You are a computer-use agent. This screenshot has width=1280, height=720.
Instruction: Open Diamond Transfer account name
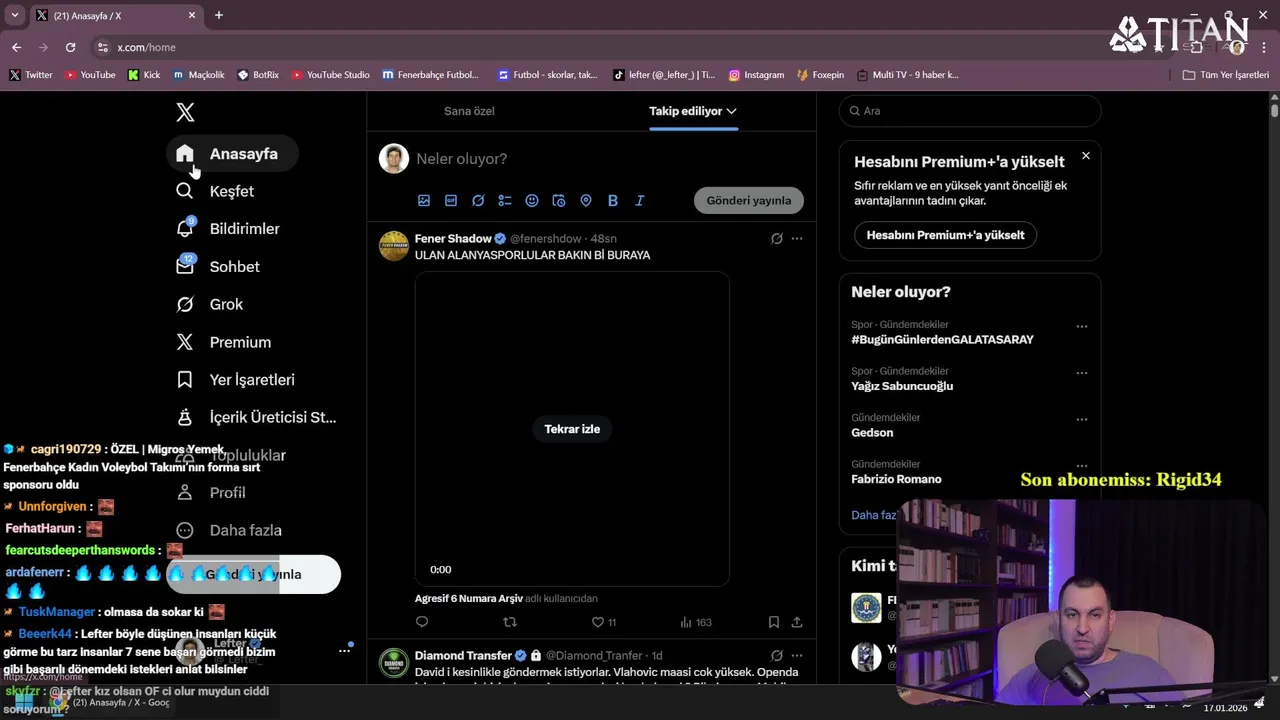point(463,655)
